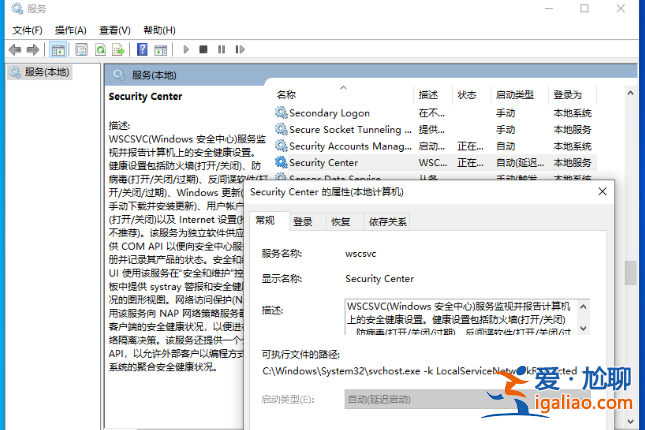The height and width of the screenshot is (430, 645).
Task: Click description box scroll up arrow
Action: pyautogui.click(x=583, y=307)
